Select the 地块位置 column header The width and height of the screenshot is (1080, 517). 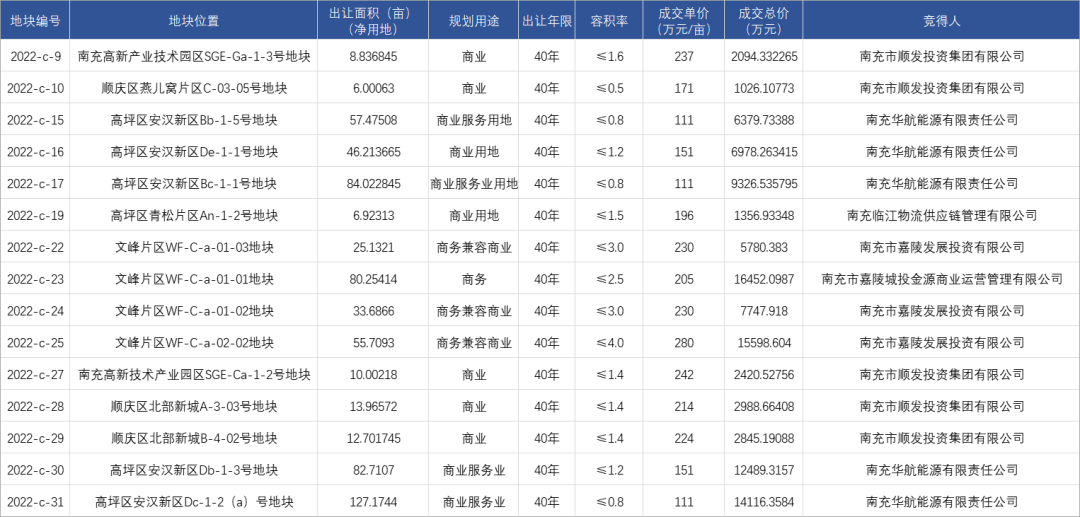pyautogui.click(x=194, y=21)
